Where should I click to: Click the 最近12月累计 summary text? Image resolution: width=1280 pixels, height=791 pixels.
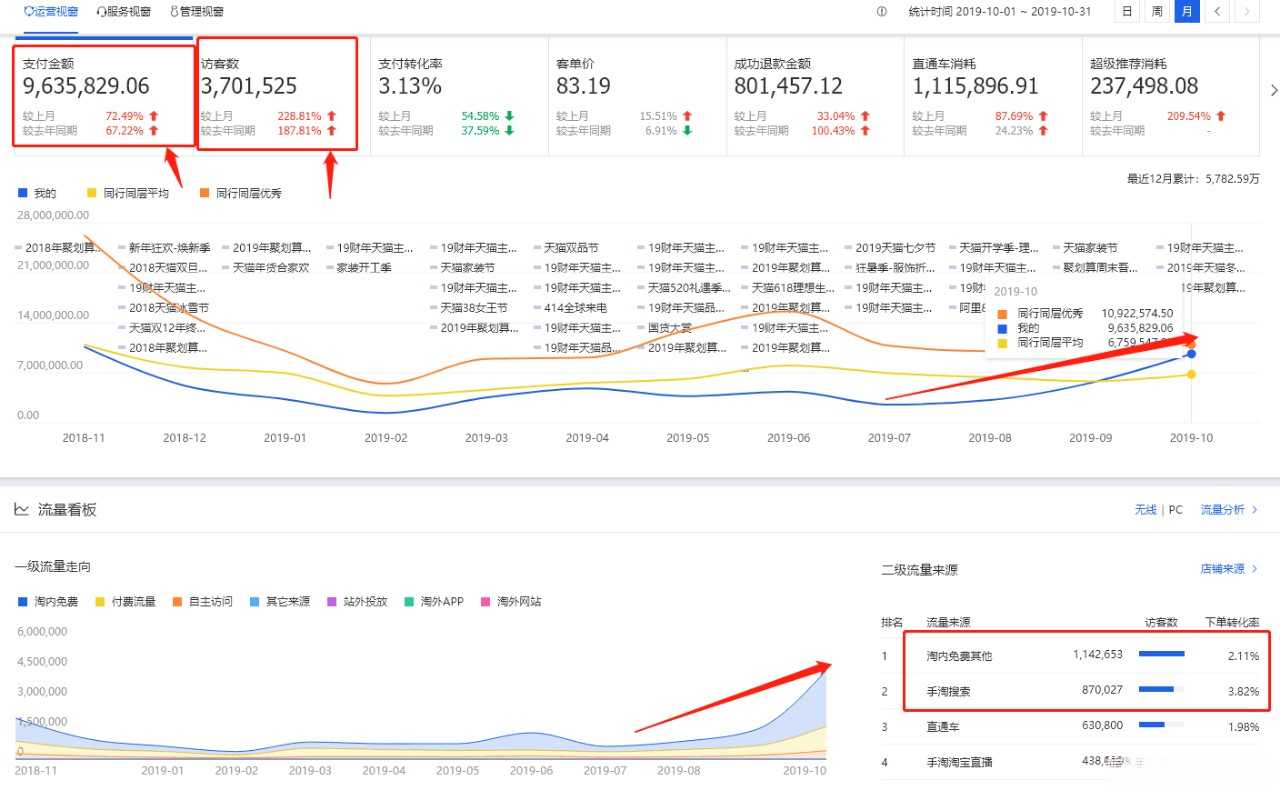tap(1193, 179)
